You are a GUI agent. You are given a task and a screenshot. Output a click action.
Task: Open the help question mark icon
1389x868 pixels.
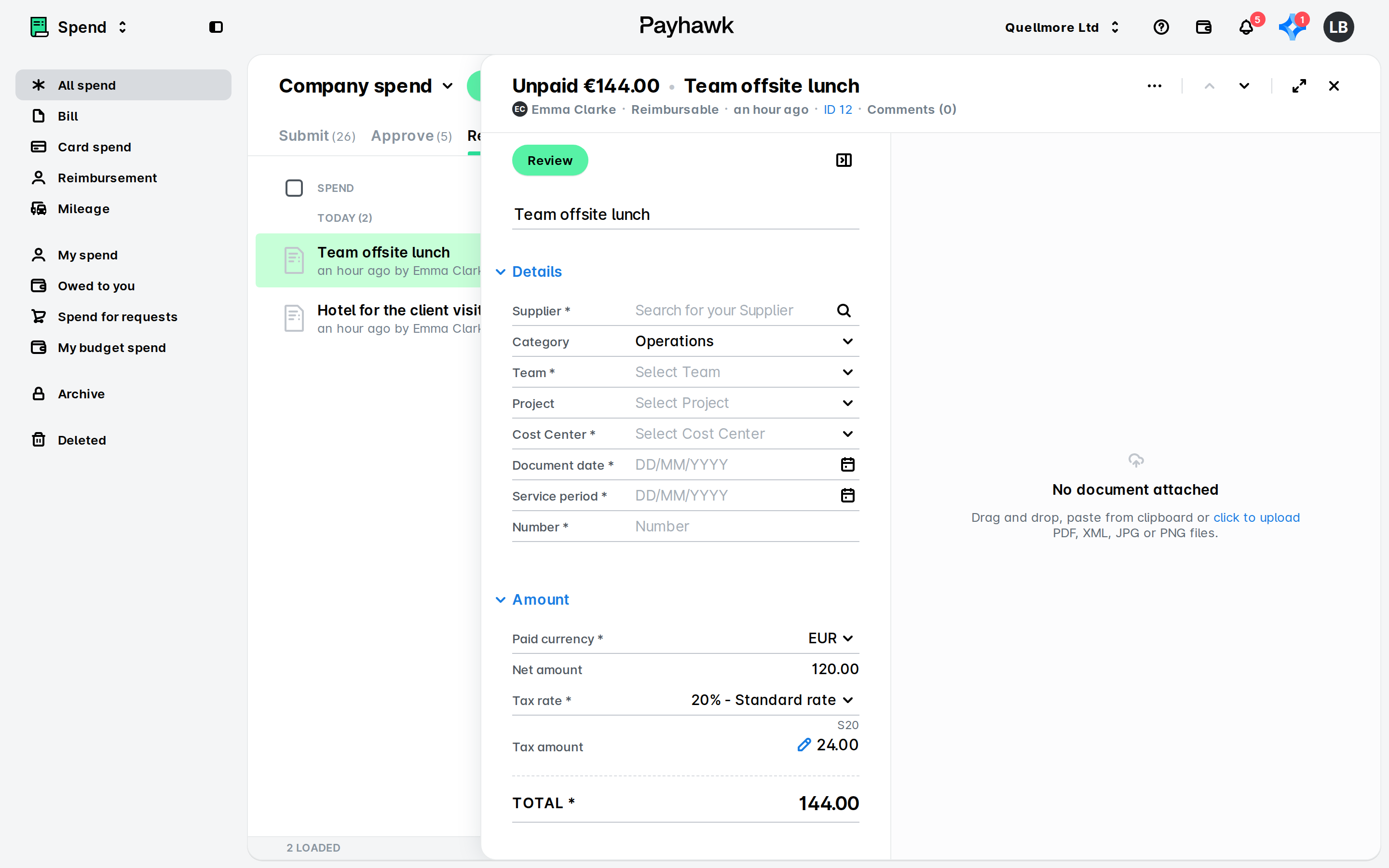coord(1160,27)
